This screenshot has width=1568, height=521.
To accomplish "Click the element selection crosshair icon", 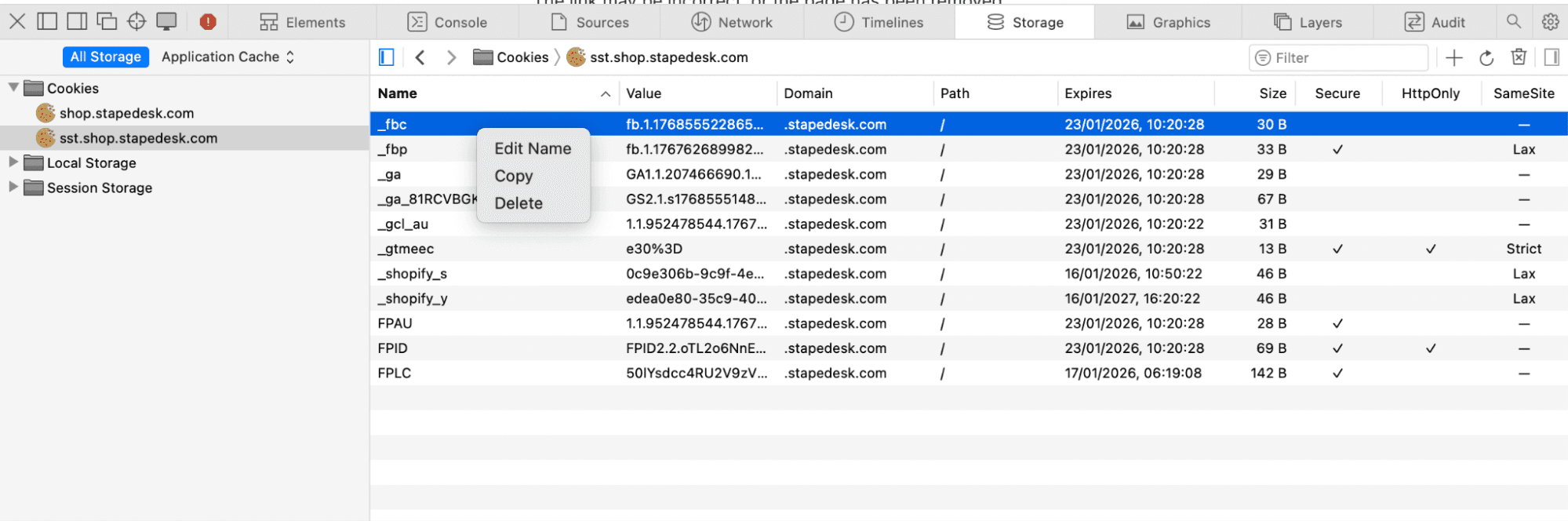I will [136, 22].
